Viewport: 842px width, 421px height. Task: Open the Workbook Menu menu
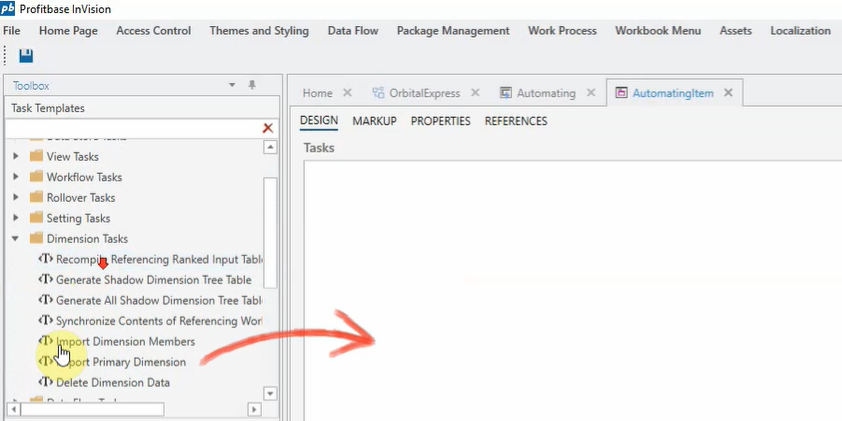(658, 31)
